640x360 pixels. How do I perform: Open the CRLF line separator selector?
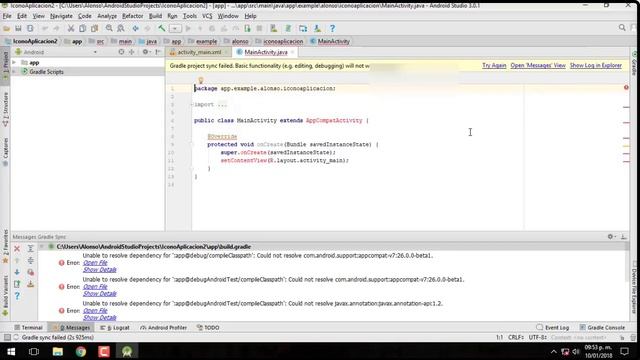coord(516,338)
